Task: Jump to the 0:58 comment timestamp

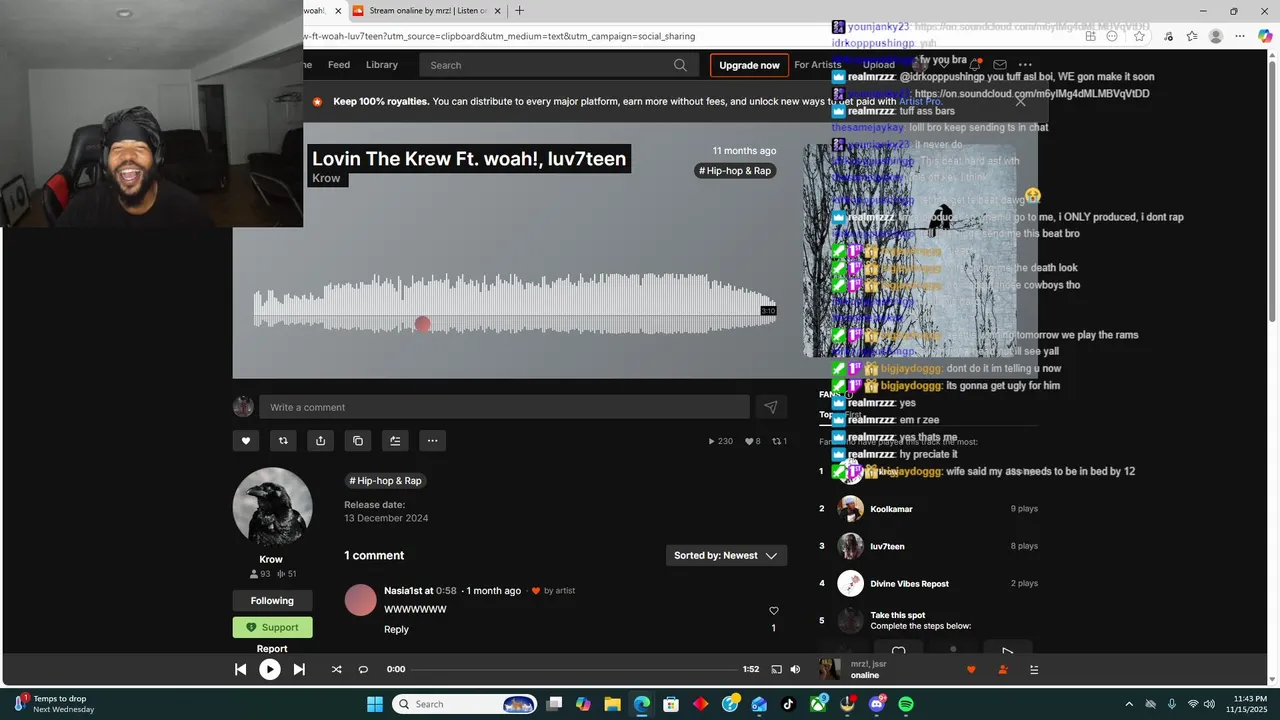Action: pyautogui.click(x=446, y=591)
